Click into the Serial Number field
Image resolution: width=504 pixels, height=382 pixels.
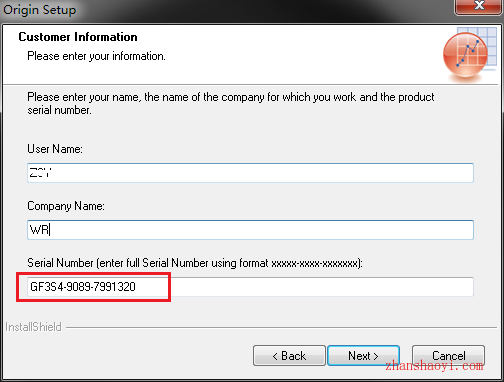click(x=250, y=287)
